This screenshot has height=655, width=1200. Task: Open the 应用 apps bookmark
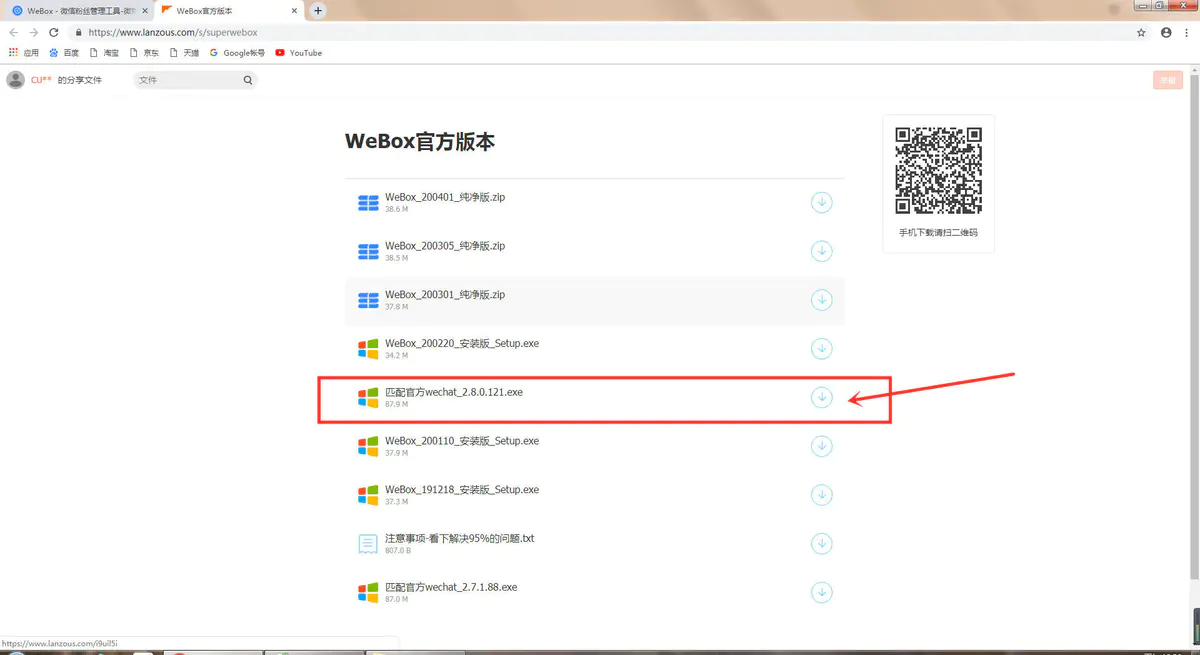click(x=24, y=53)
